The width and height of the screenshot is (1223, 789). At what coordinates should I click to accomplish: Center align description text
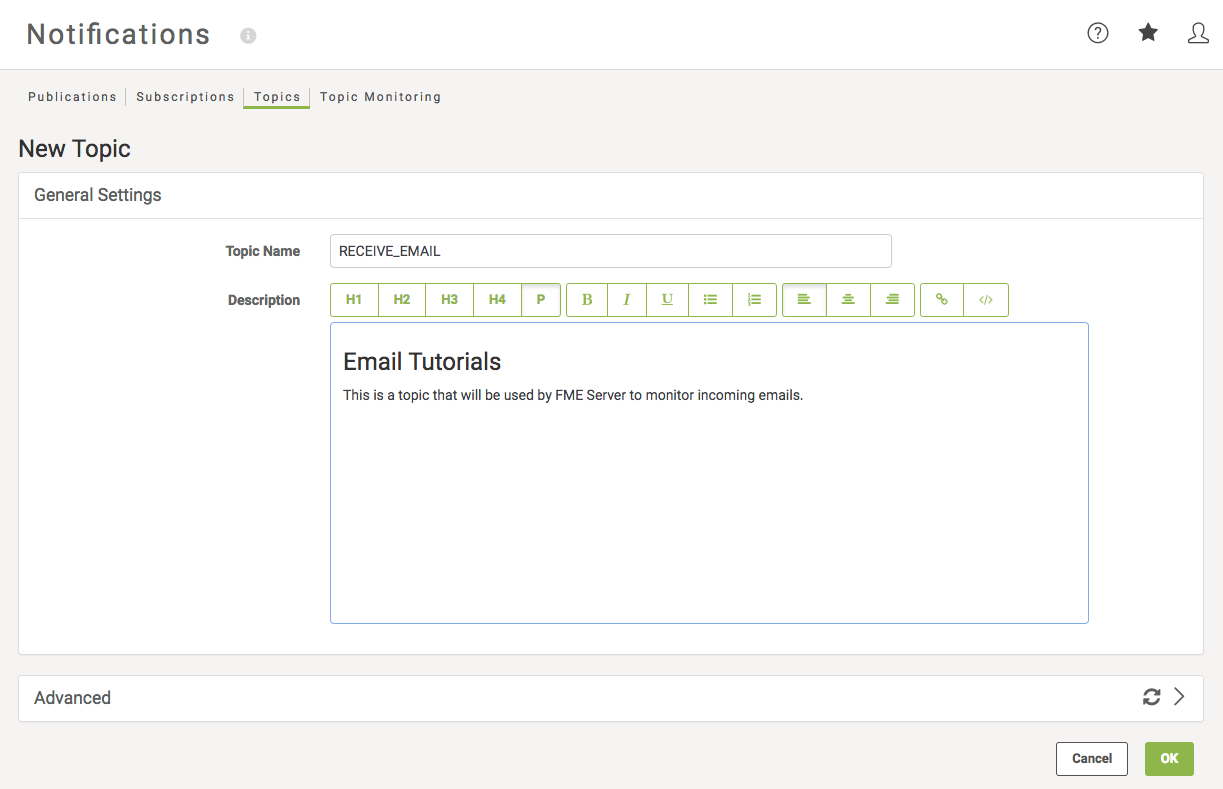[848, 300]
